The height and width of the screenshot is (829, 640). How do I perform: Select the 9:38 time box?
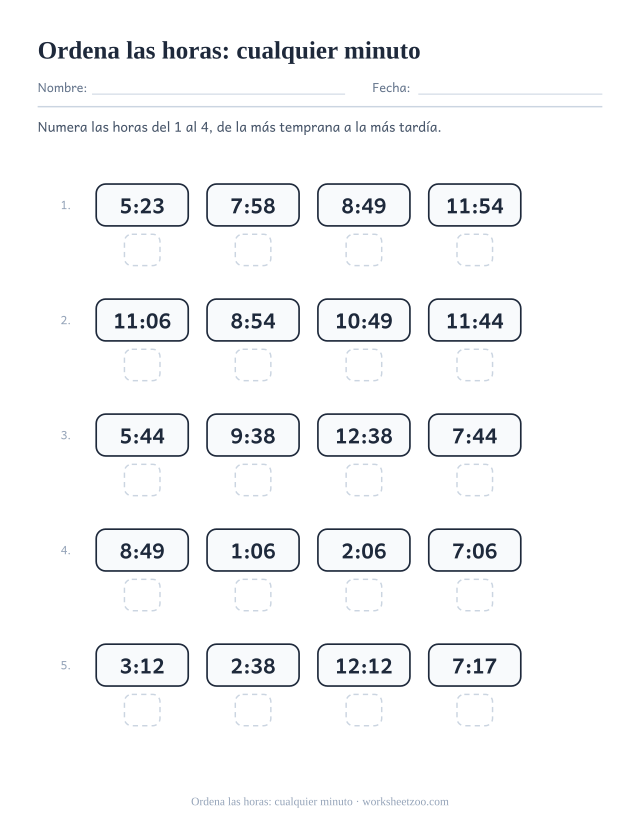click(x=253, y=435)
